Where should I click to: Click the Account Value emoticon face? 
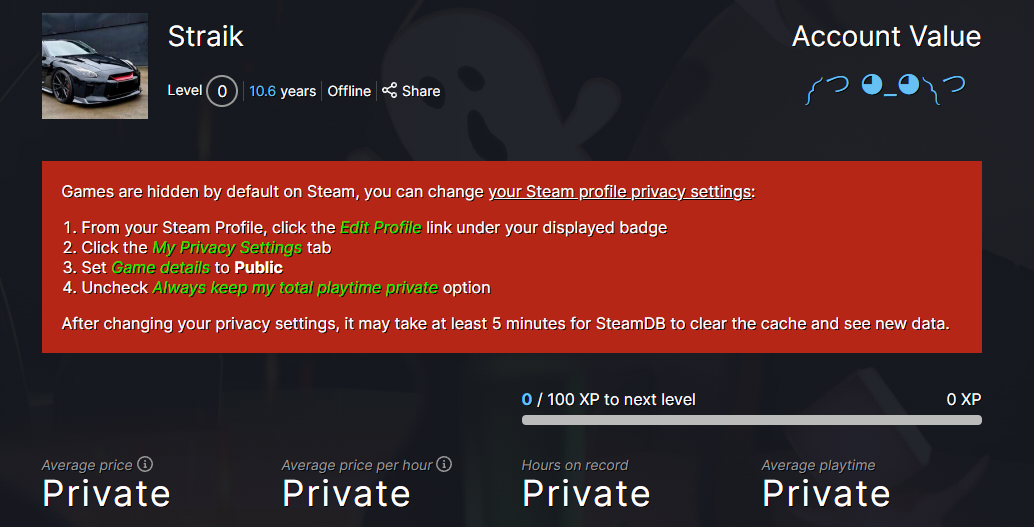point(886,89)
